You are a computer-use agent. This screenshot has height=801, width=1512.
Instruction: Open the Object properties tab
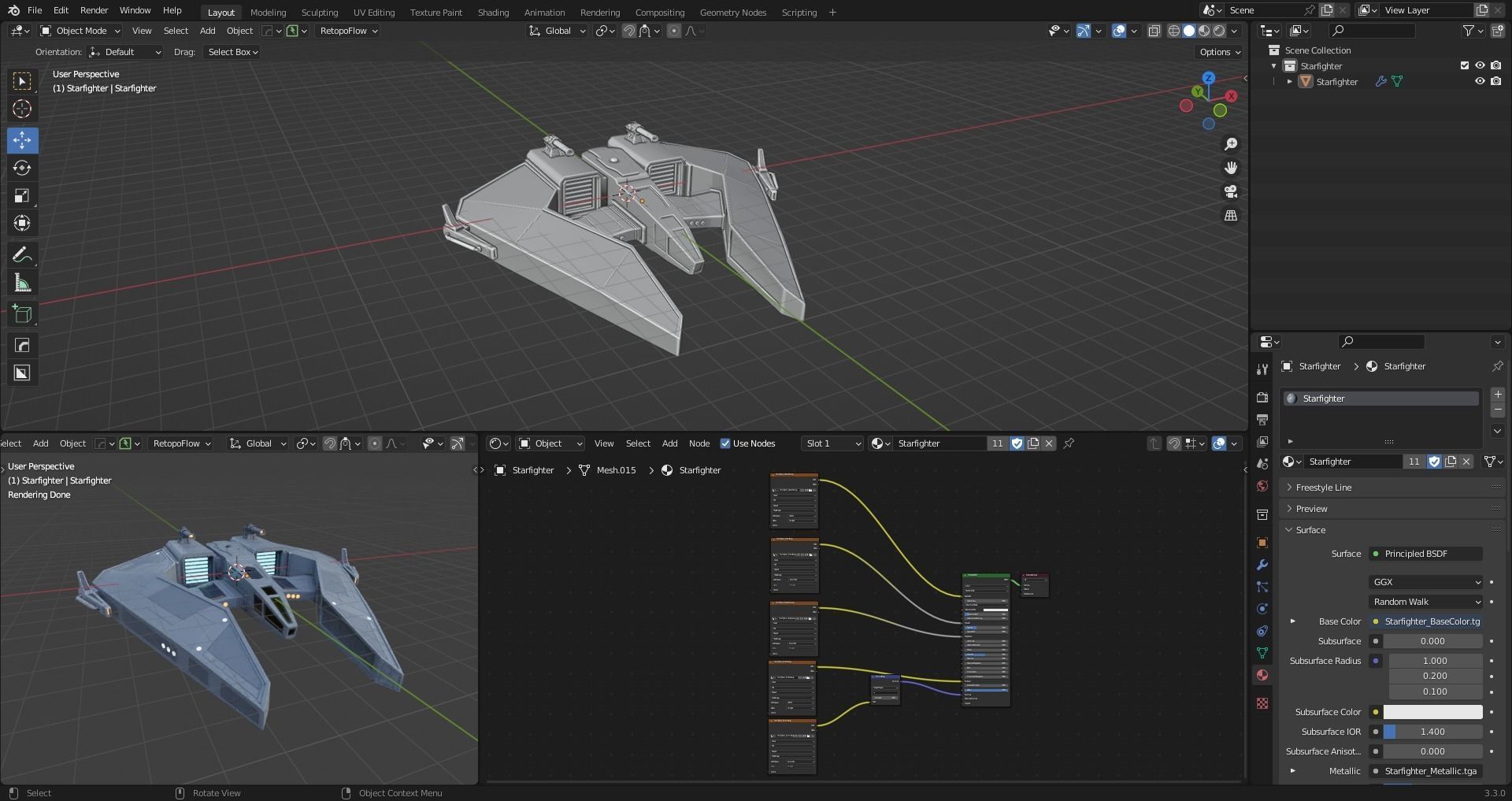pos(1262,543)
